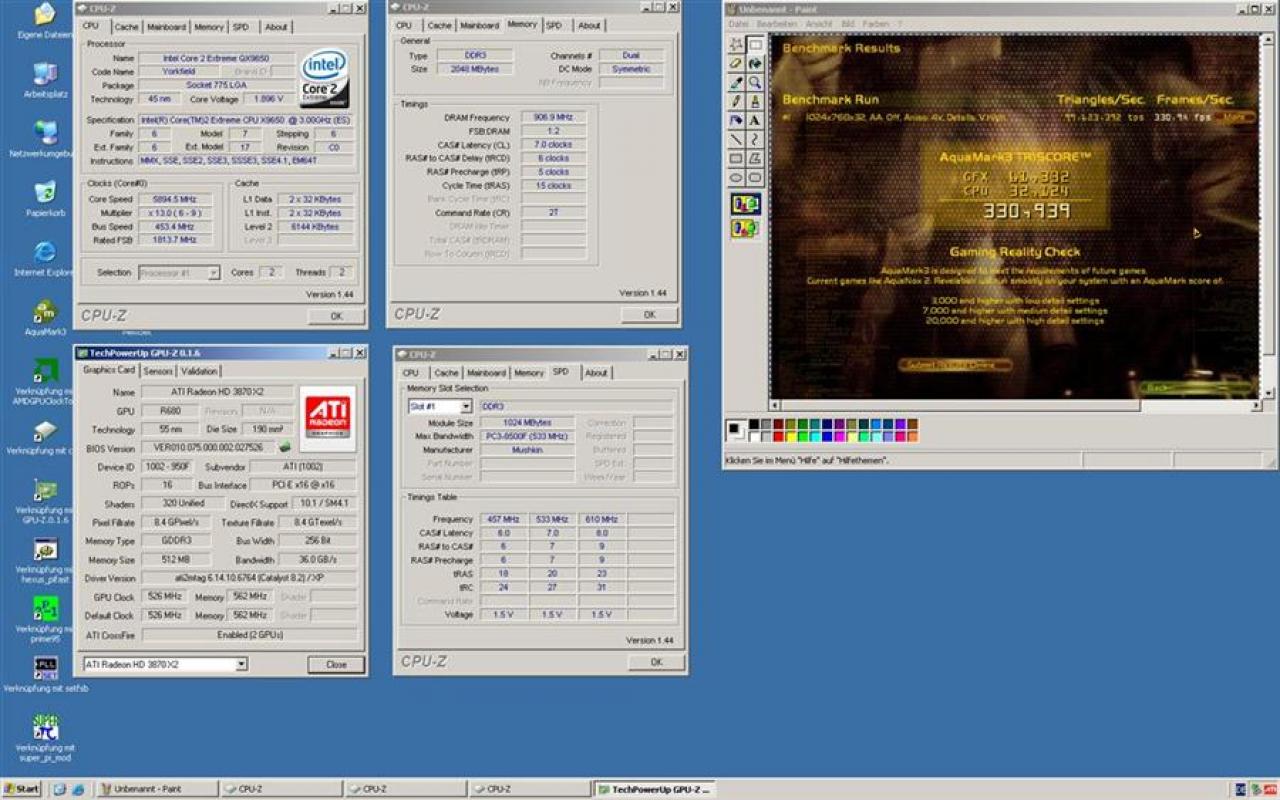The height and width of the screenshot is (800, 1280).
Task: Select the Eraser tool in Paint
Action: coord(736,63)
